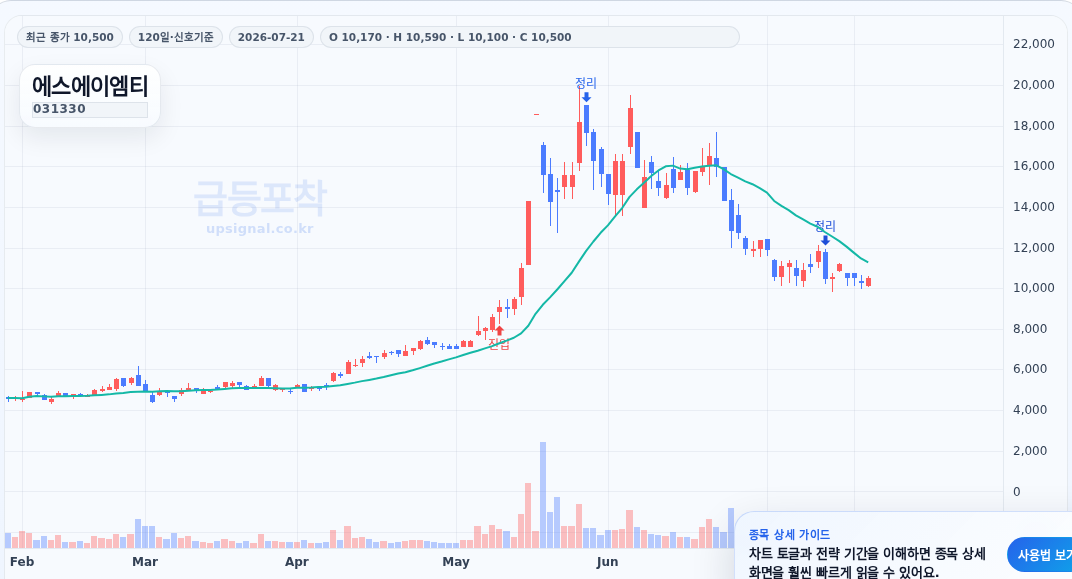This screenshot has width=1072, height=579.
Task: Click the 진입 up-arrow entry marker
Action: pos(499,332)
